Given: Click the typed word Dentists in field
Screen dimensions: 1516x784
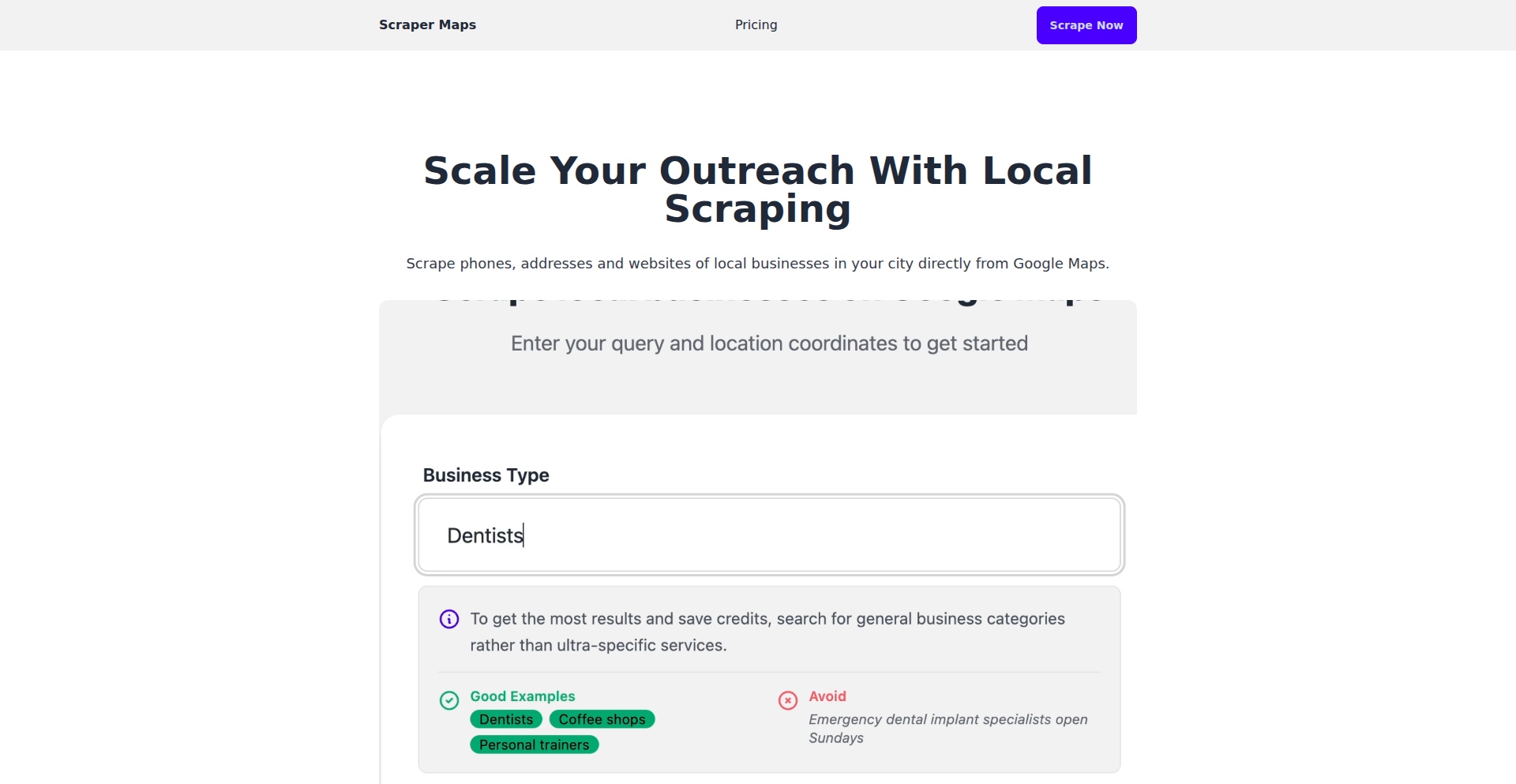Looking at the screenshot, I should (485, 536).
